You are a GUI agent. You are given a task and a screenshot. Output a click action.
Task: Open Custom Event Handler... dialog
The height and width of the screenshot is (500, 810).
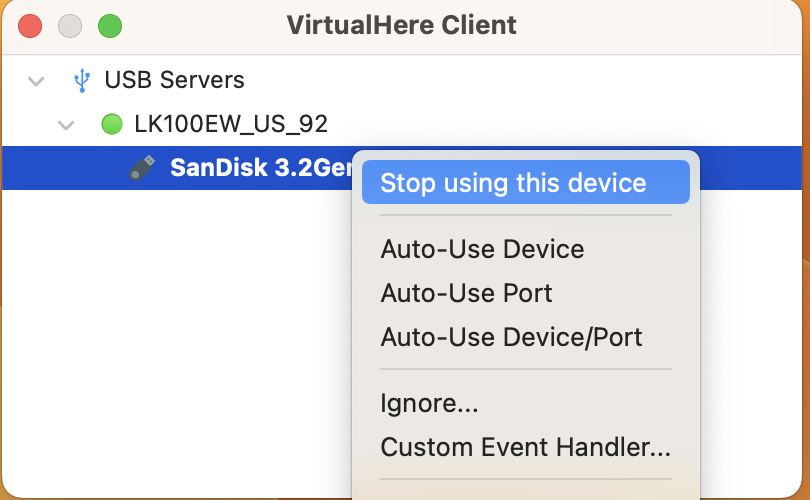(525, 447)
